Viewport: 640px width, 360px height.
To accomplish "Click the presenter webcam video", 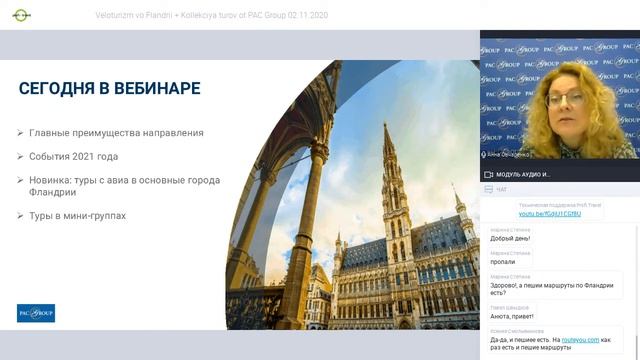I will [x=560, y=98].
